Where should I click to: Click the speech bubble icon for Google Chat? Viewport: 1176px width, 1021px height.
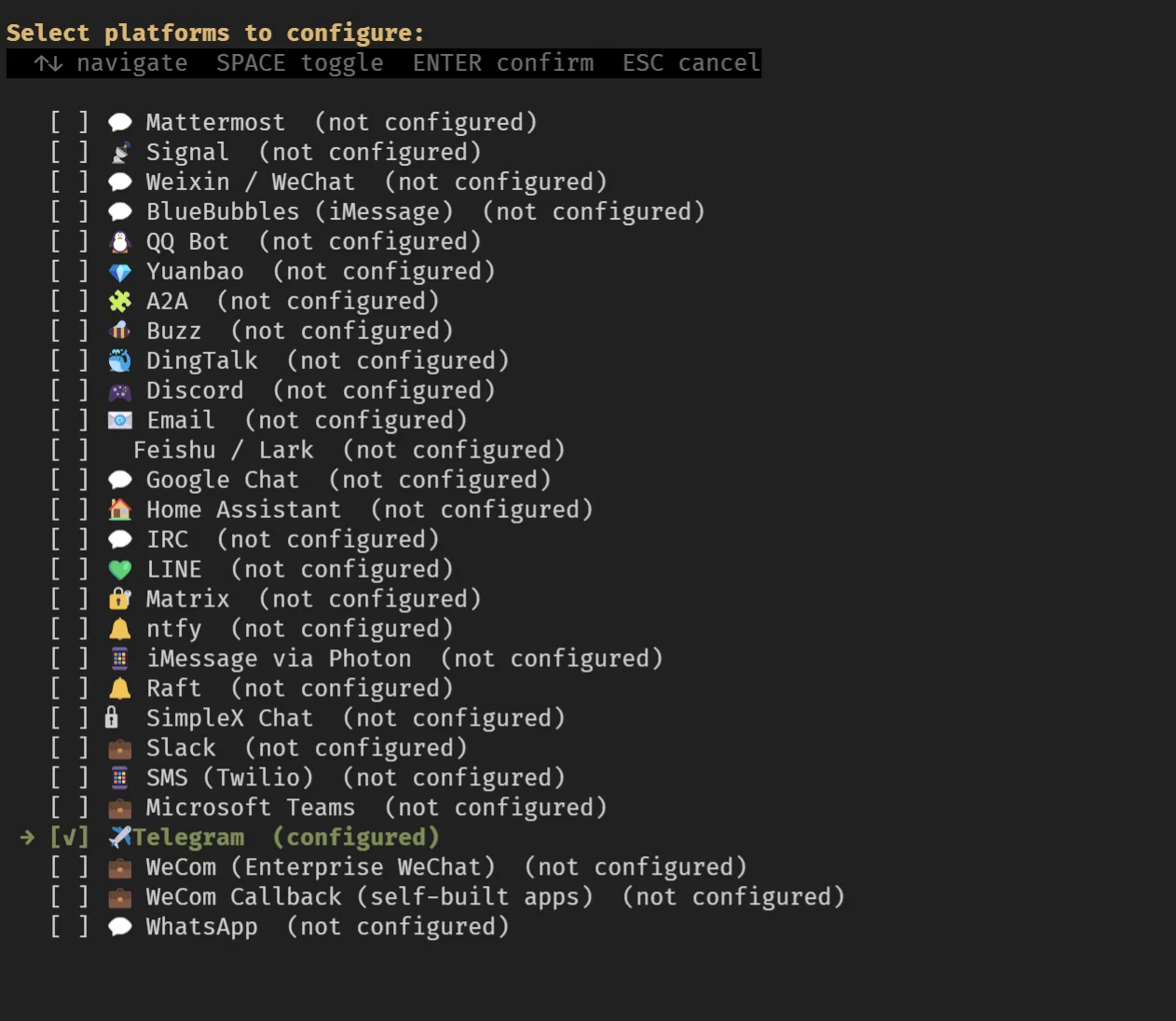point(120,481)
